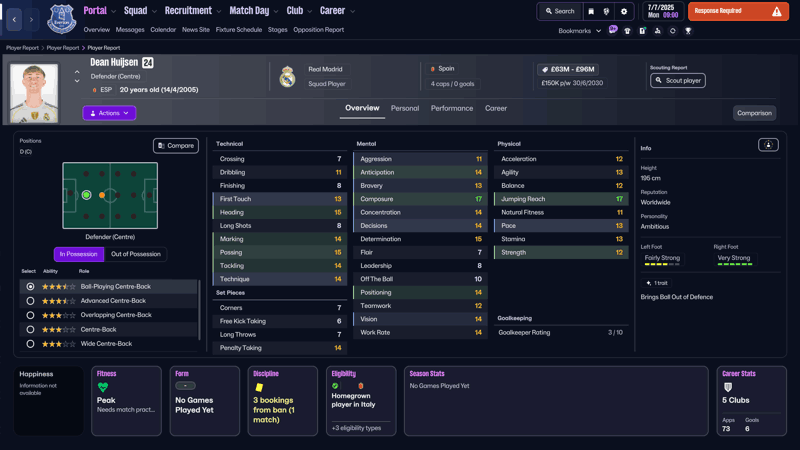Open the settings gear icon
Viewport: 800px width, 450px height.
[623, 11]
